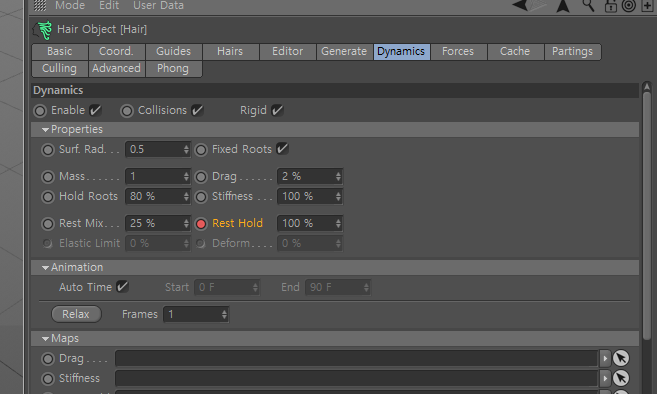Click the grip handle icon left of Mode

point(40,5)
